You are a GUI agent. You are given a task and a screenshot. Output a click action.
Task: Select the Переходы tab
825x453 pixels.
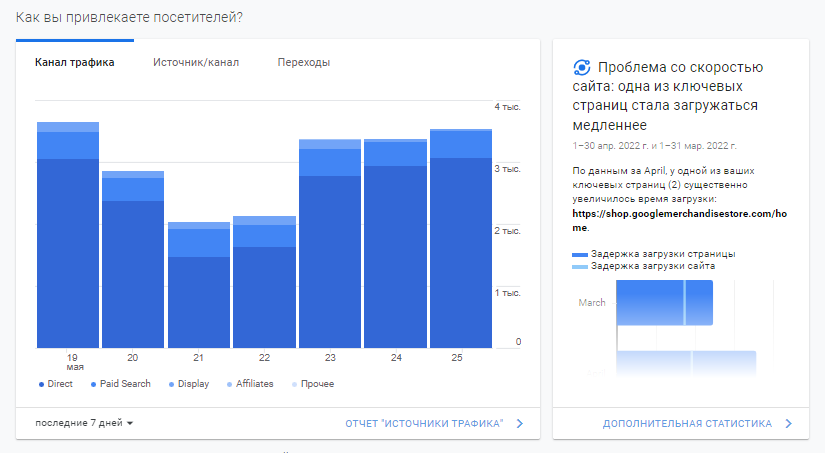click(x=303, y=62)
